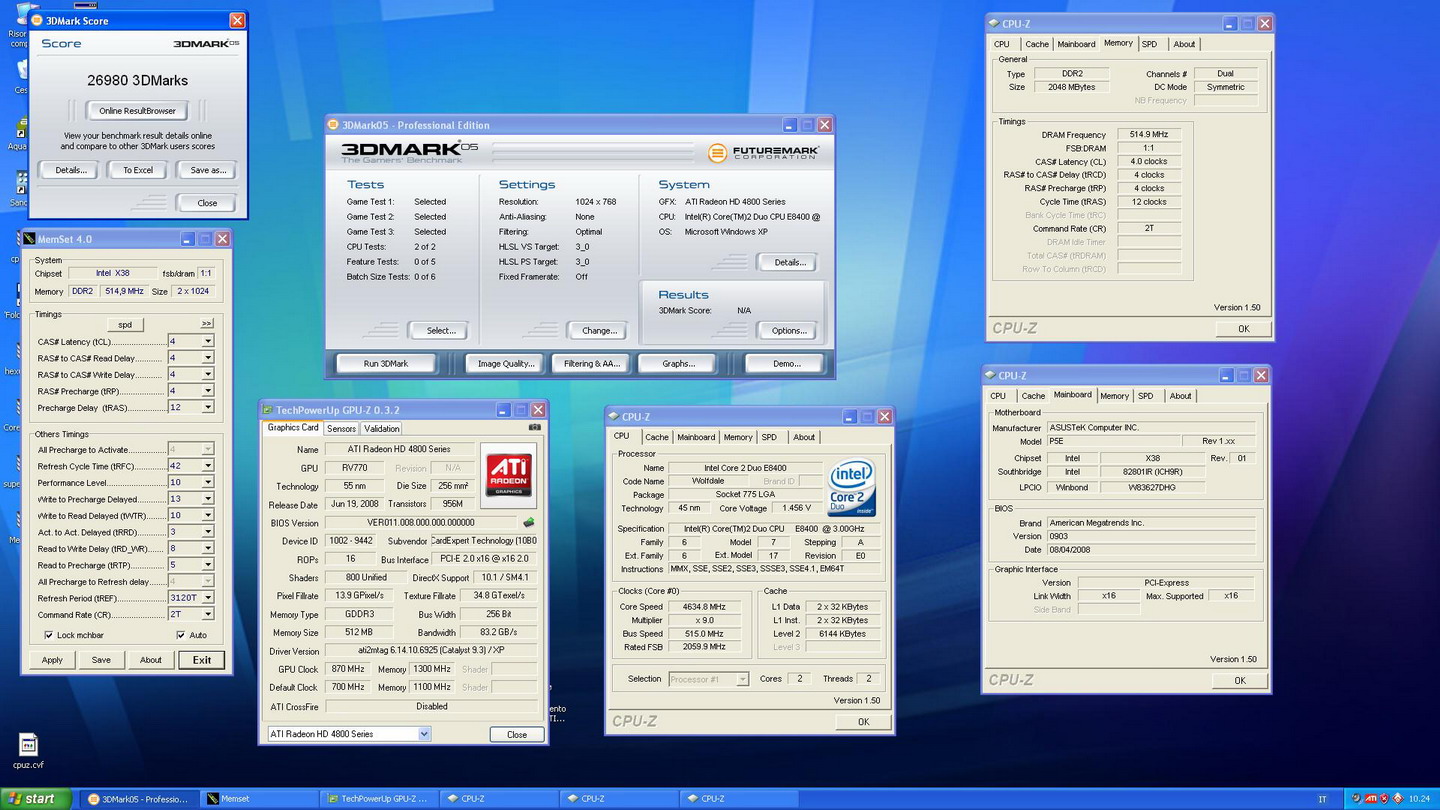Screen dimensions: 1440x810
Task: Open the Command Rate (CR) dropdown in MemSet
Action: (x=208, y=614)
